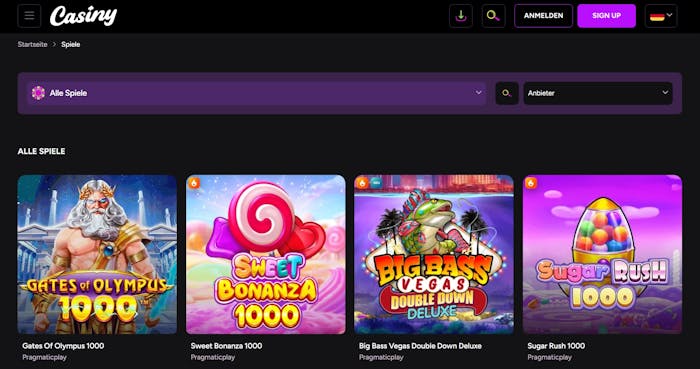
Task: Click the blue badge on Big Bass Vegas
Action: pyautogui.click(x=375, y=182)
